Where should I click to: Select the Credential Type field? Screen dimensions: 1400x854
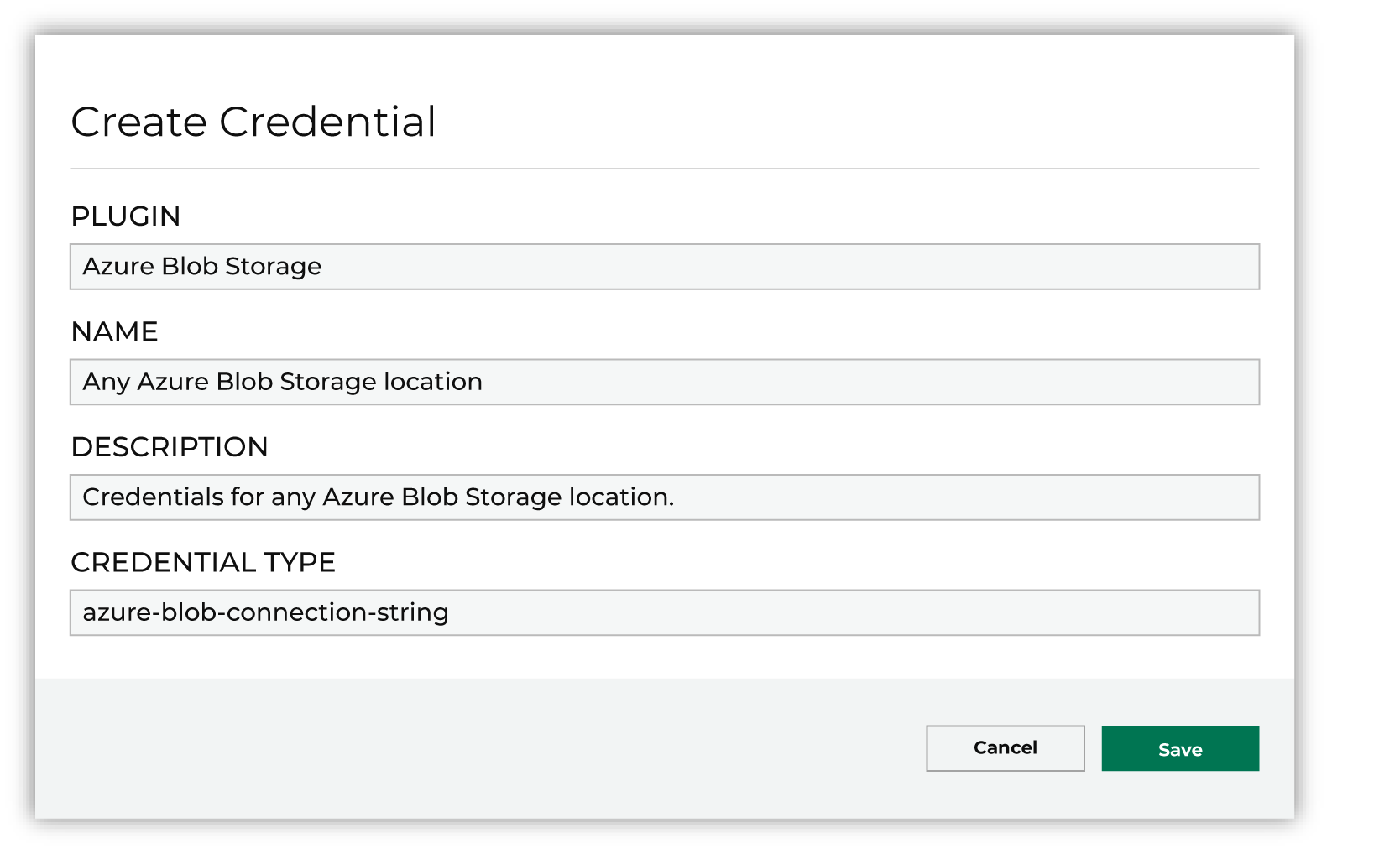click(x=665, y=612)
